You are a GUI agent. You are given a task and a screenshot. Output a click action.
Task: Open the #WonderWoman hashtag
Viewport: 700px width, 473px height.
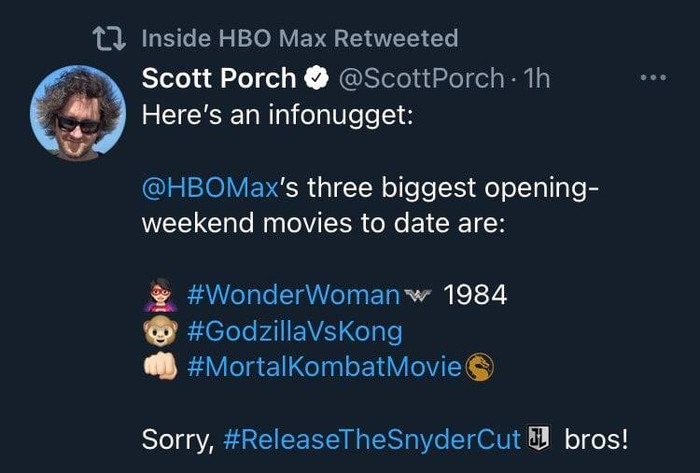coord(294,295)
